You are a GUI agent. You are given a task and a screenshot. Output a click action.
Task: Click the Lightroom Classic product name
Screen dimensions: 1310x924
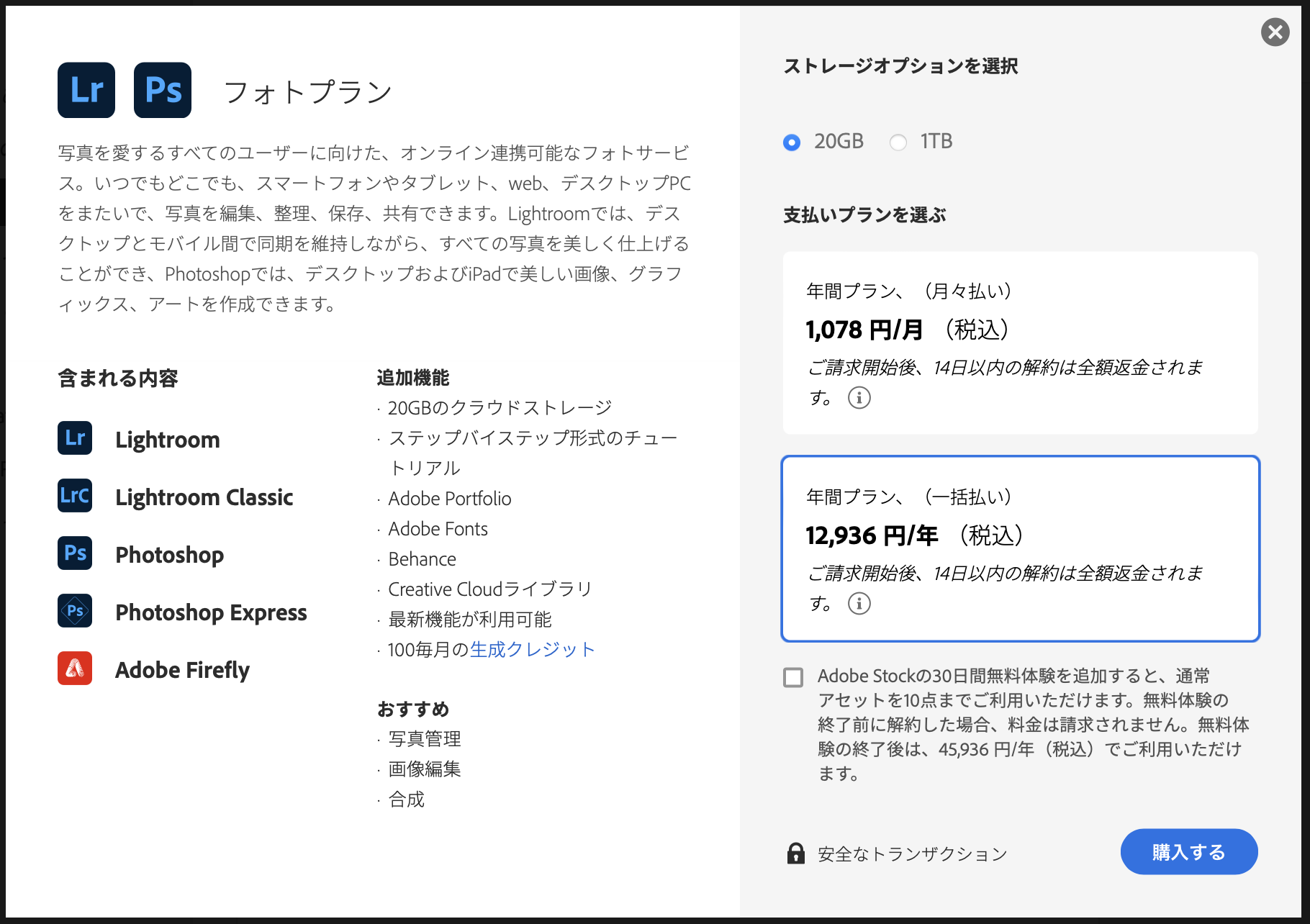pos(204,497)
